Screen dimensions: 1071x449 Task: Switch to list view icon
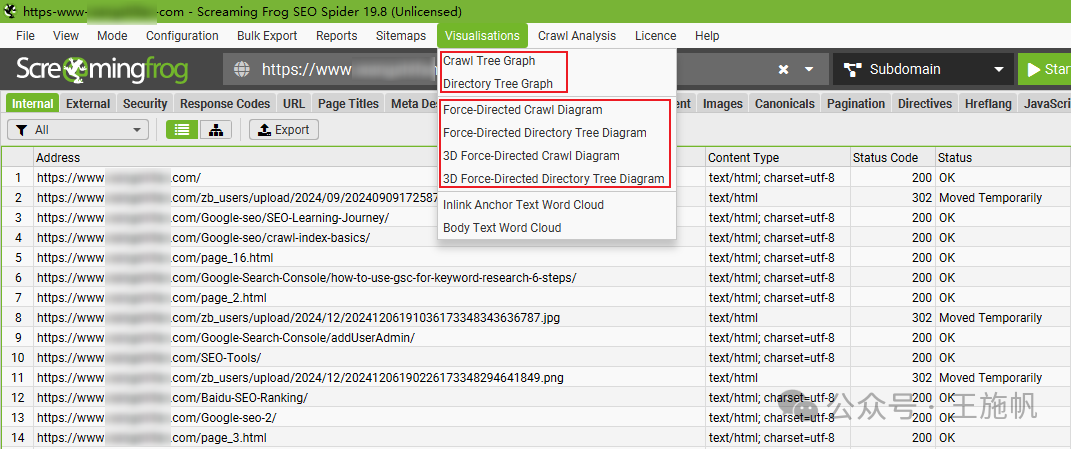(182, 130)
